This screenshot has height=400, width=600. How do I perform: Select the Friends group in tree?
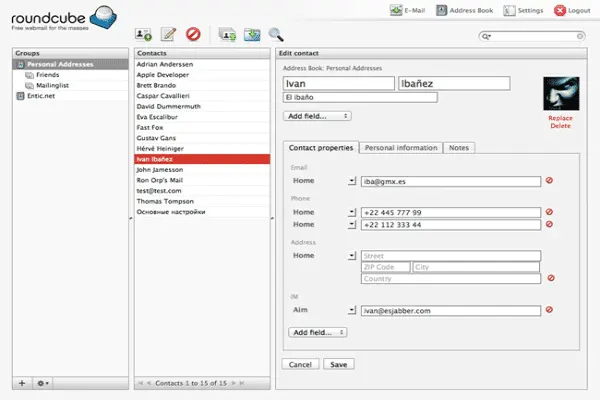pyautogui.click(x=48, y=75)
